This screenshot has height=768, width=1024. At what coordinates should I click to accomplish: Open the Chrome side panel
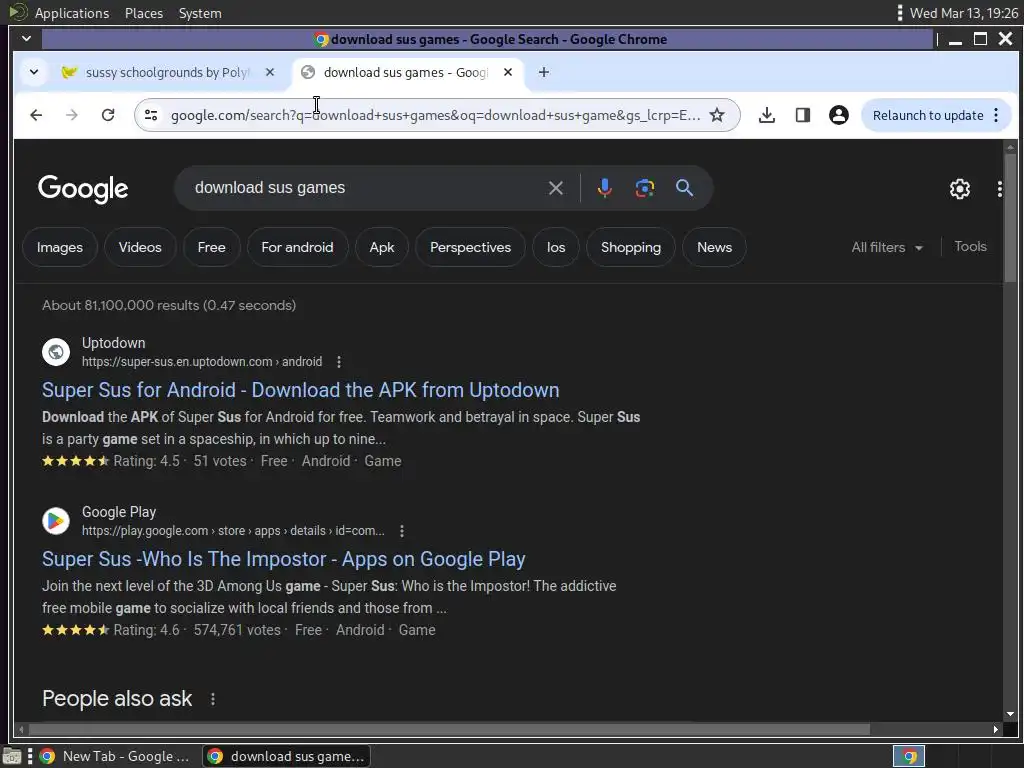(x=803, y=115)
